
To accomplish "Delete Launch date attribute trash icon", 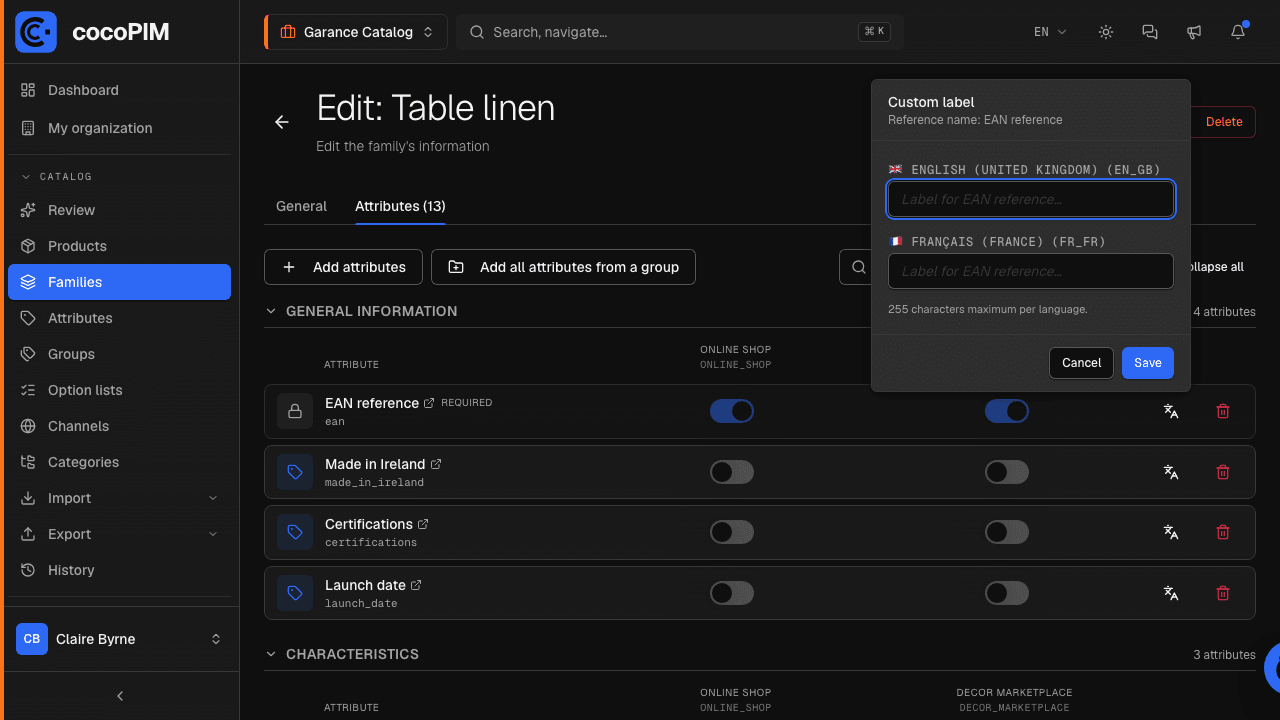I will 1222,594.
